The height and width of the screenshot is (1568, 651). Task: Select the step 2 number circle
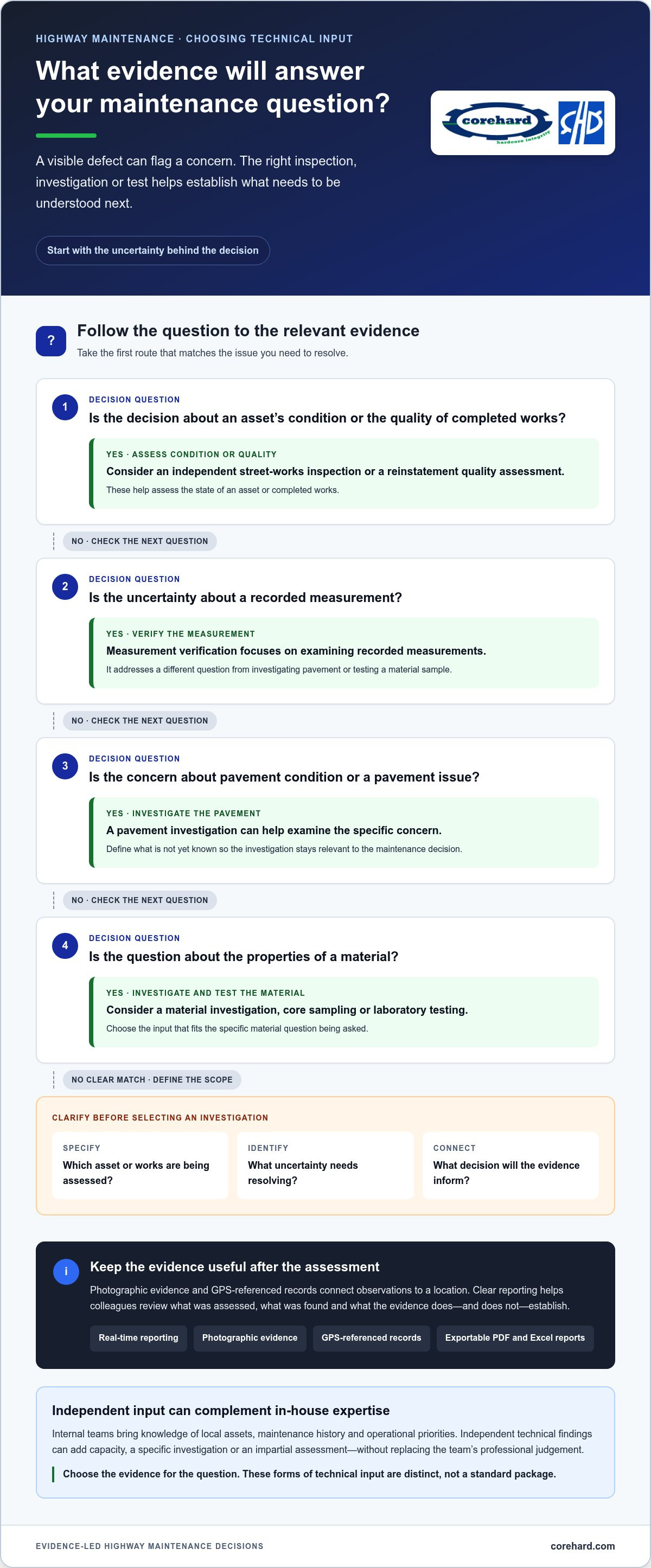65,587
